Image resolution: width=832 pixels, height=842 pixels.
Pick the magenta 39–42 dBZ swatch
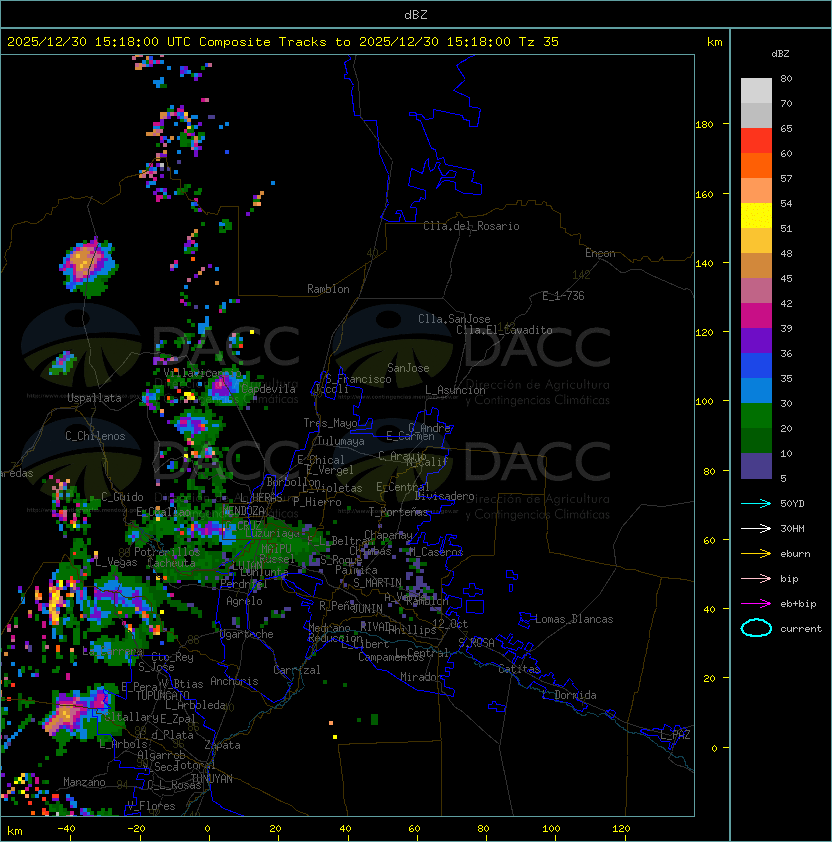pyautogui.click(x=756, y=316)
